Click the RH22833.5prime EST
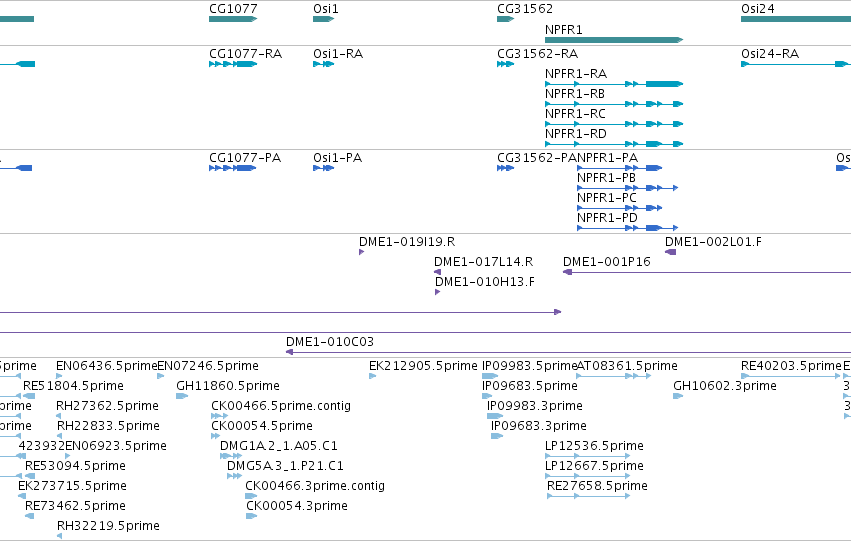The width and height of the screenshot is (851, 541). point(60,436)
